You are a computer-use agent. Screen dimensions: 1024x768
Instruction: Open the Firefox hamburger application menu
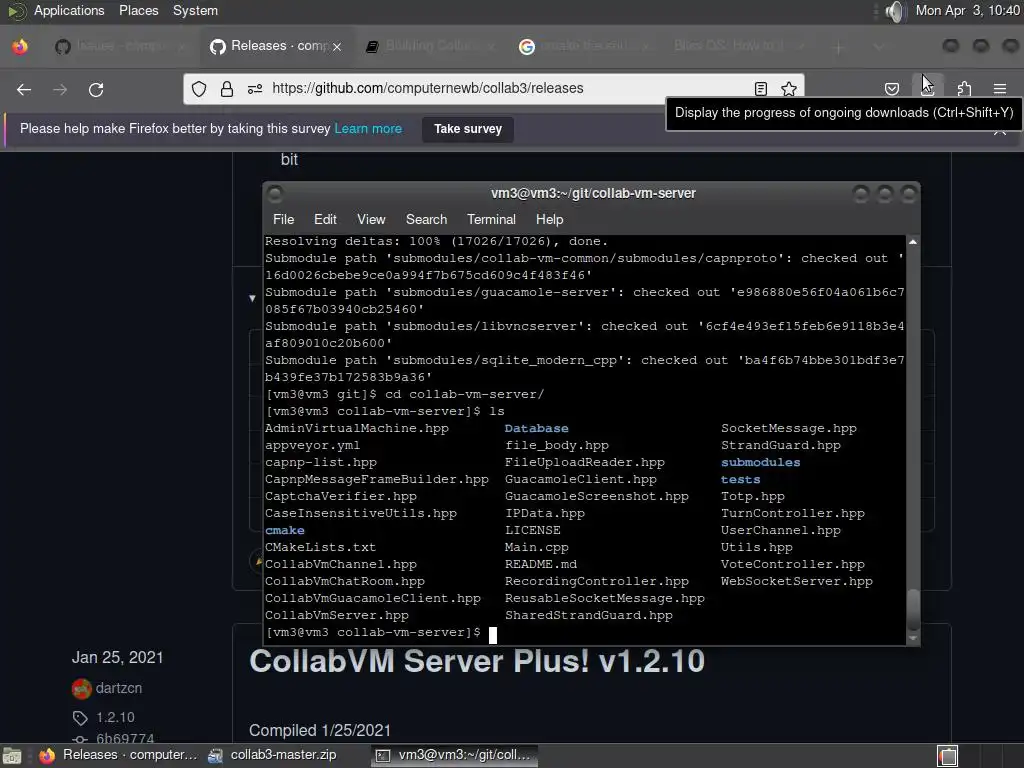[x=1000, y=89]
